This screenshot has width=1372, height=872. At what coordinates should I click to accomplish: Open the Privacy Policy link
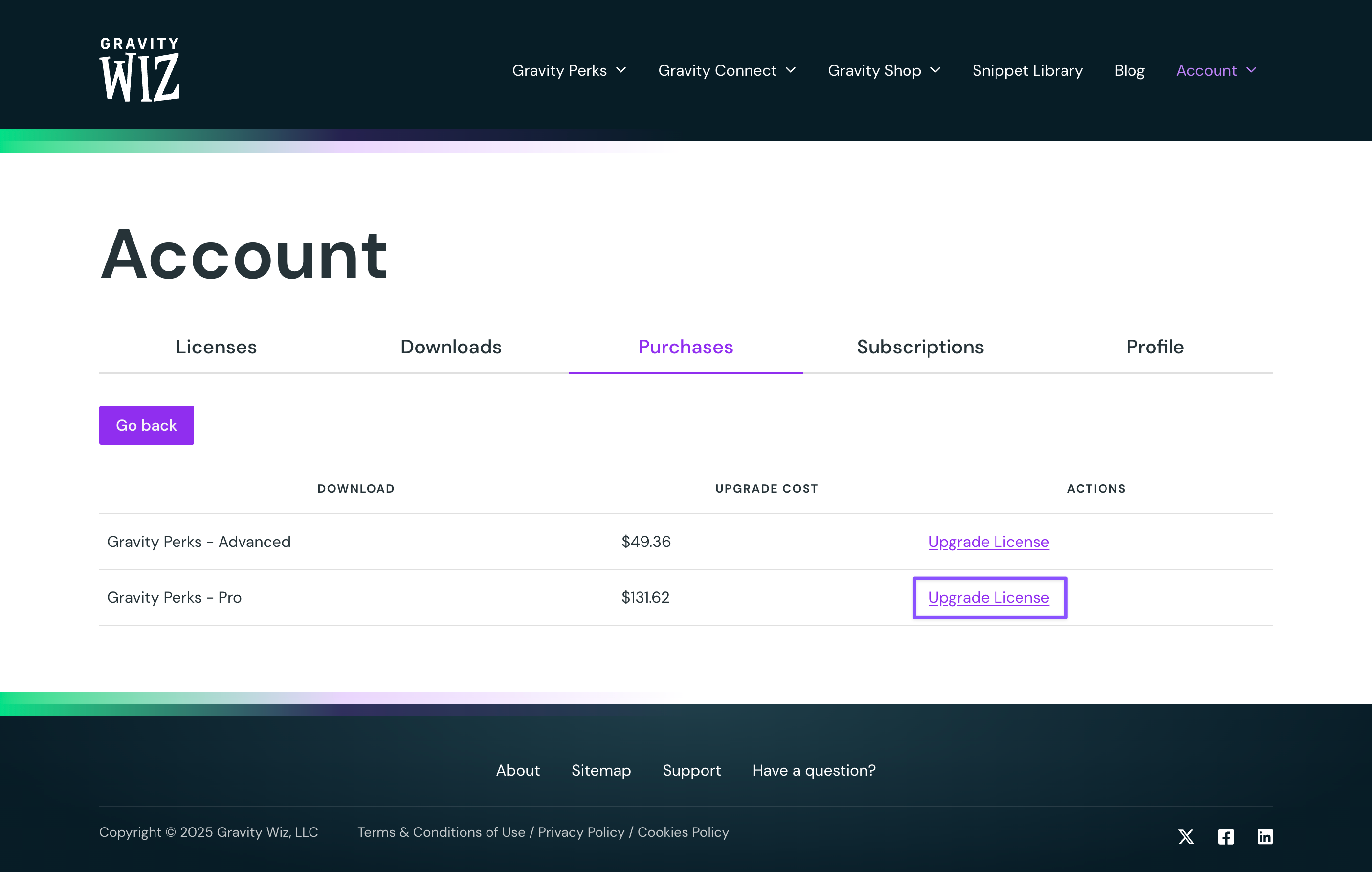click(x=581, y=832)
